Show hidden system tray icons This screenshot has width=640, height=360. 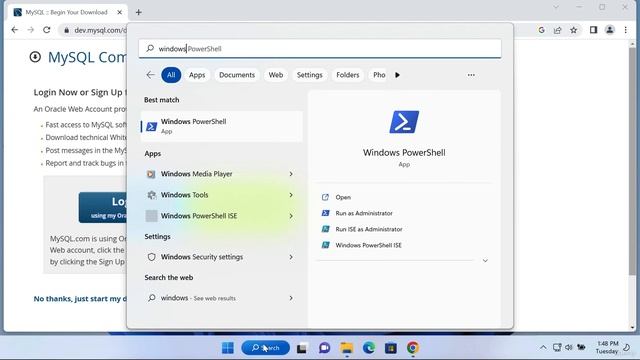pos(543,347)
